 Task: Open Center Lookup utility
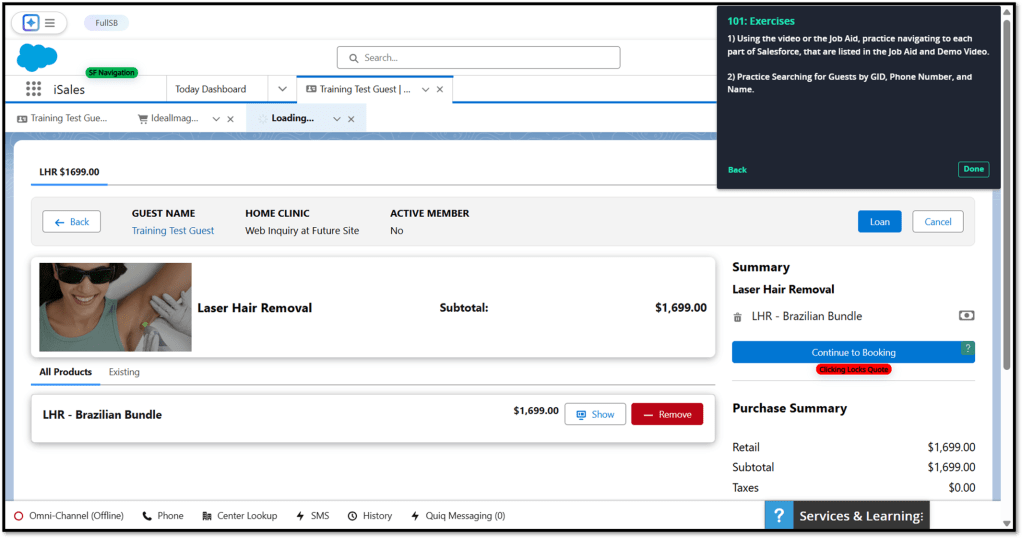pyautogui.click(x=238, y=516)
